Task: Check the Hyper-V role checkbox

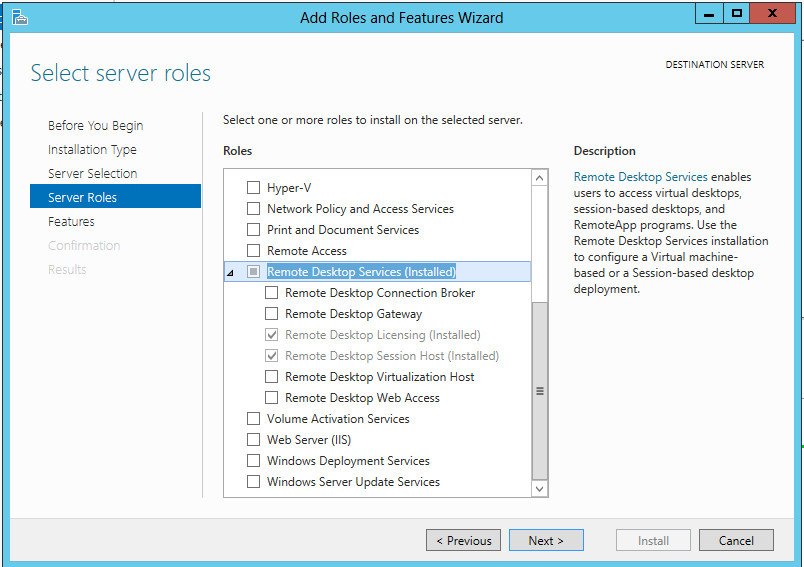Action: (x=253, y=188)
